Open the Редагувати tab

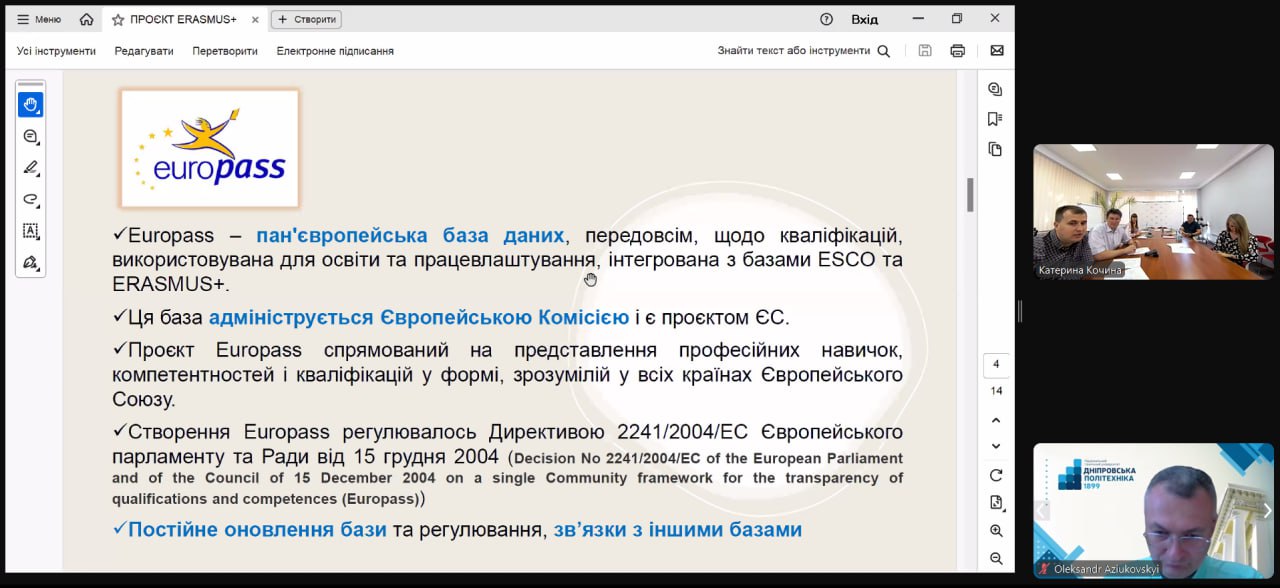(143, 51)
